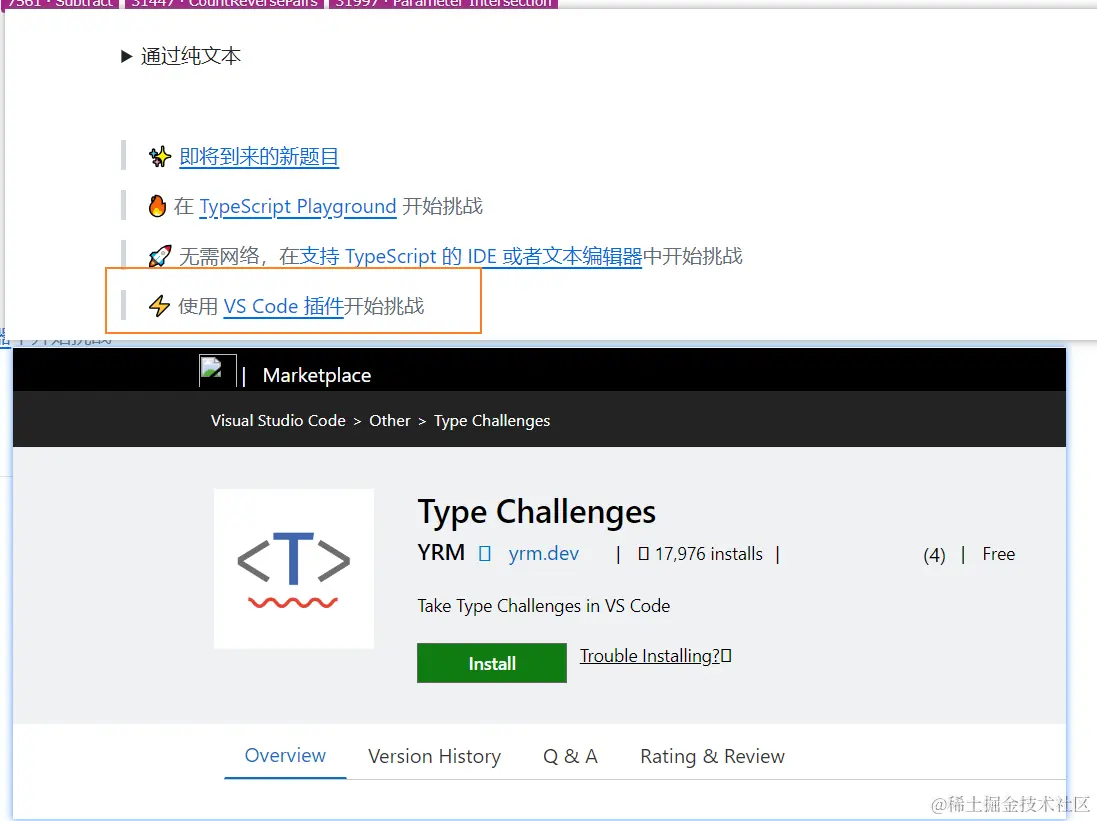Open yrm.dev publisher website
The width and height of the screenshot is (1097, 821).
(x=544, y=554)
